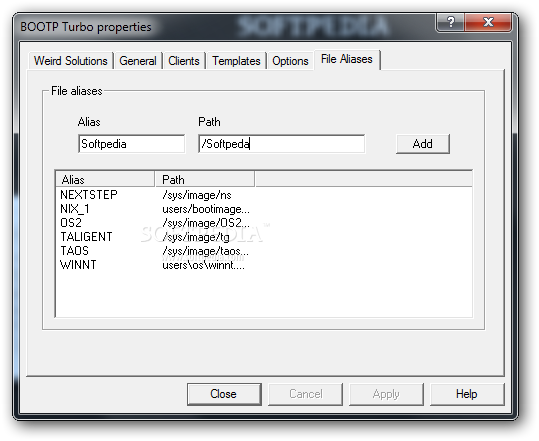Click the Cancel button
This screenshot has height=441, width=539.
pyautogui.click(x=305, y=394)
